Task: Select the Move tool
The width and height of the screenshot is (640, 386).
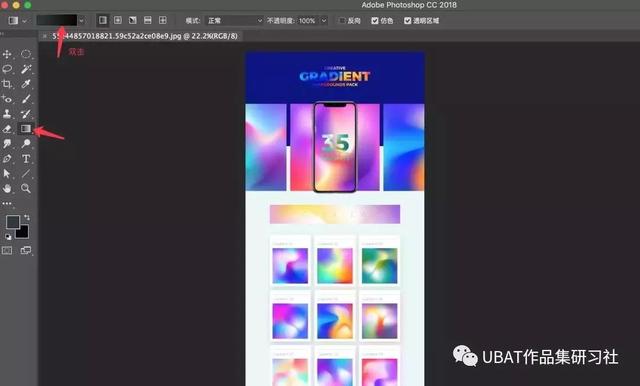Action: point(7,54)
